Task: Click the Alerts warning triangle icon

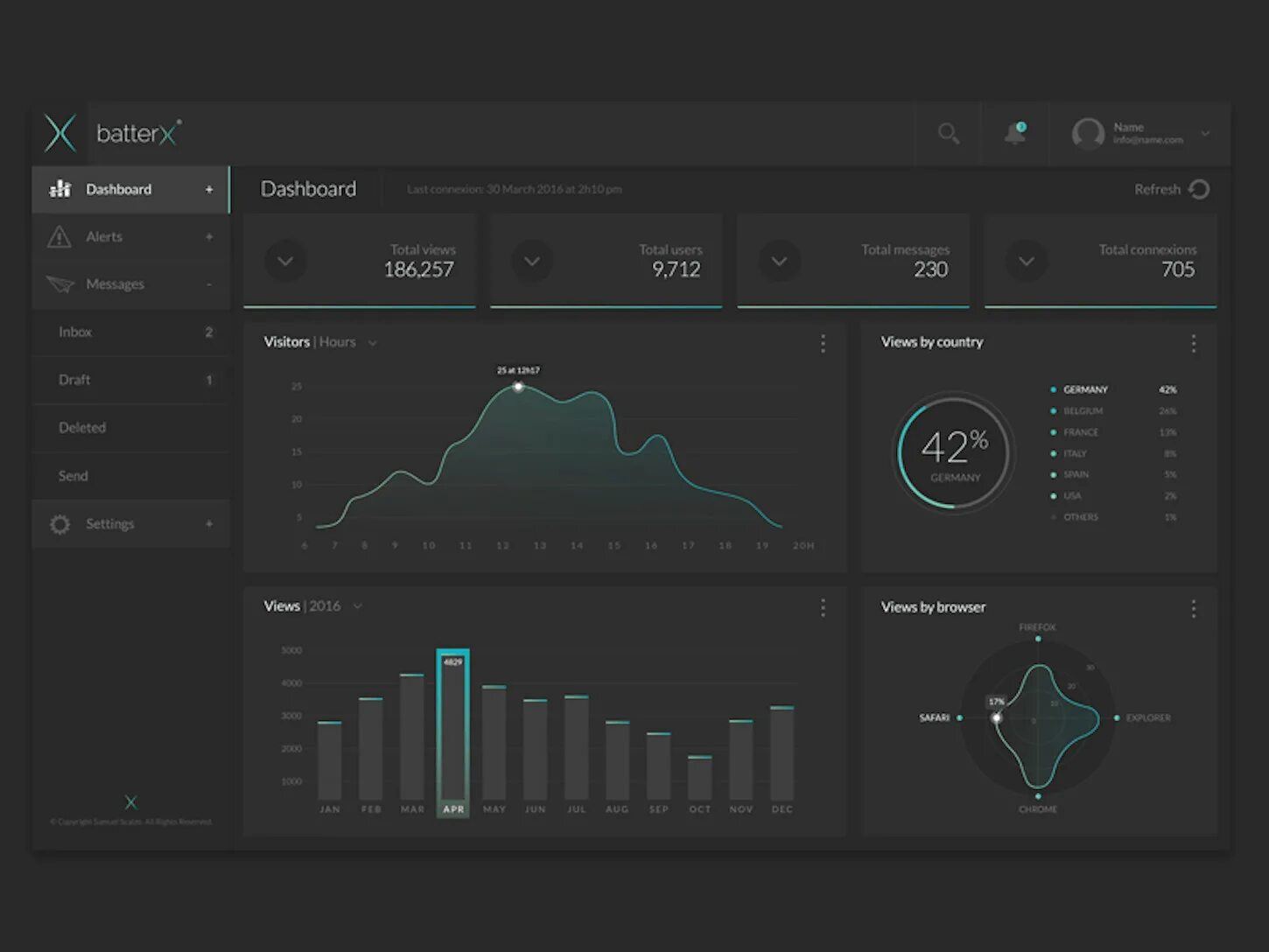Action: [x=59, y=236]
